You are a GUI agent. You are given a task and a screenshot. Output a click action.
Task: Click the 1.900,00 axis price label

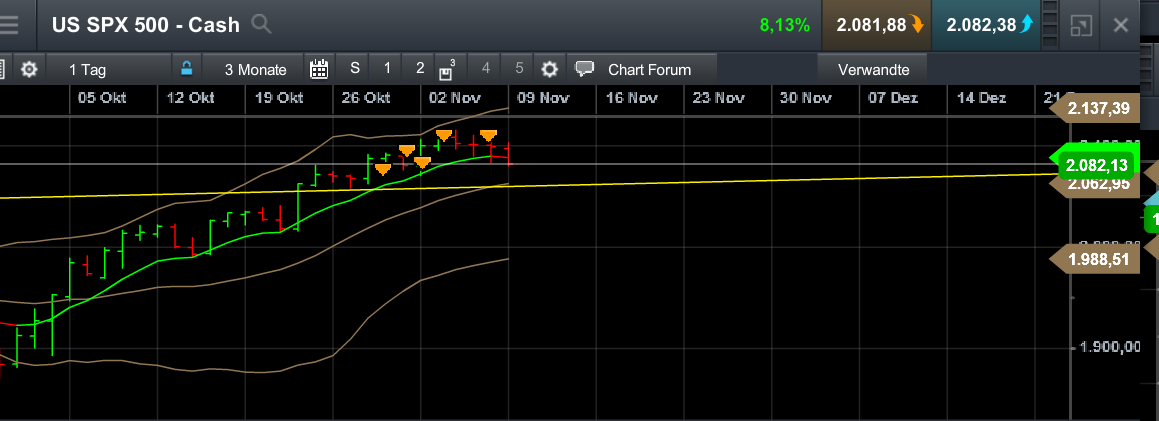(x=1110, y=346)
